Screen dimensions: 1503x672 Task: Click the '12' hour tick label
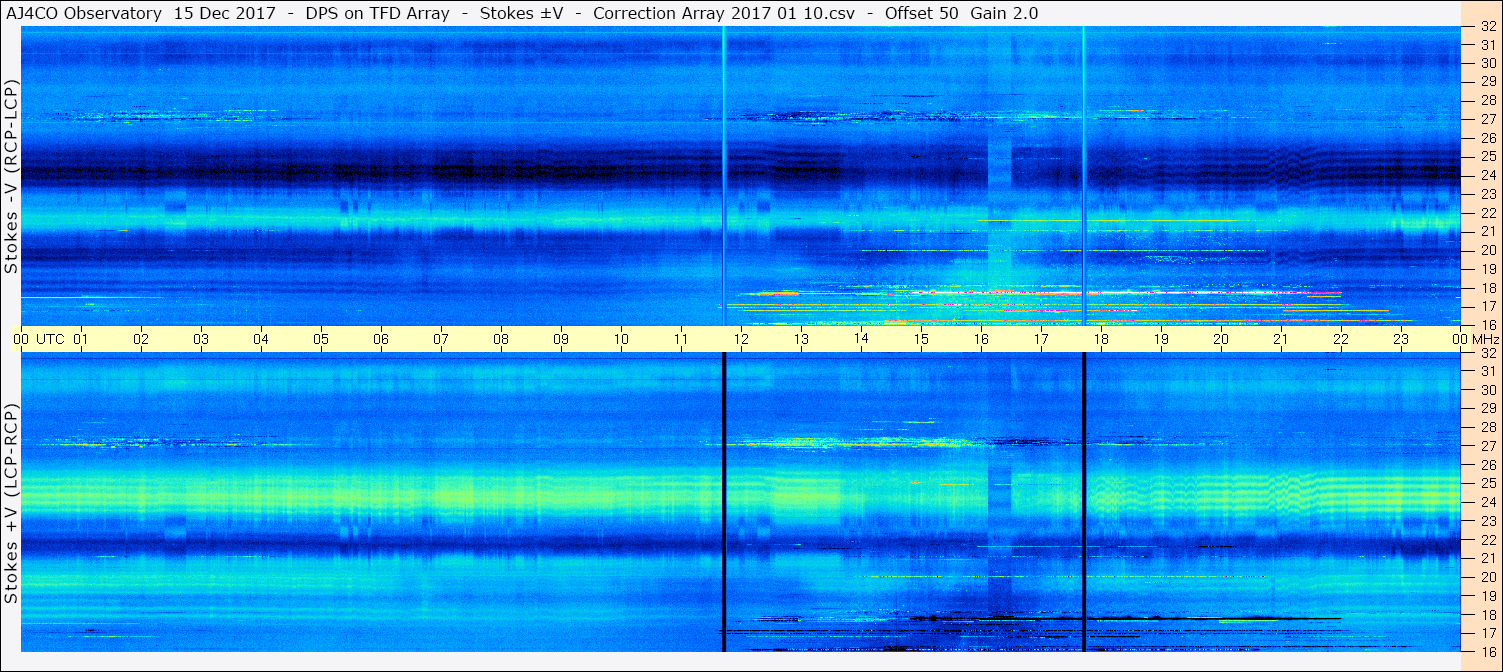pyautogui.click(x=741, y=339)
